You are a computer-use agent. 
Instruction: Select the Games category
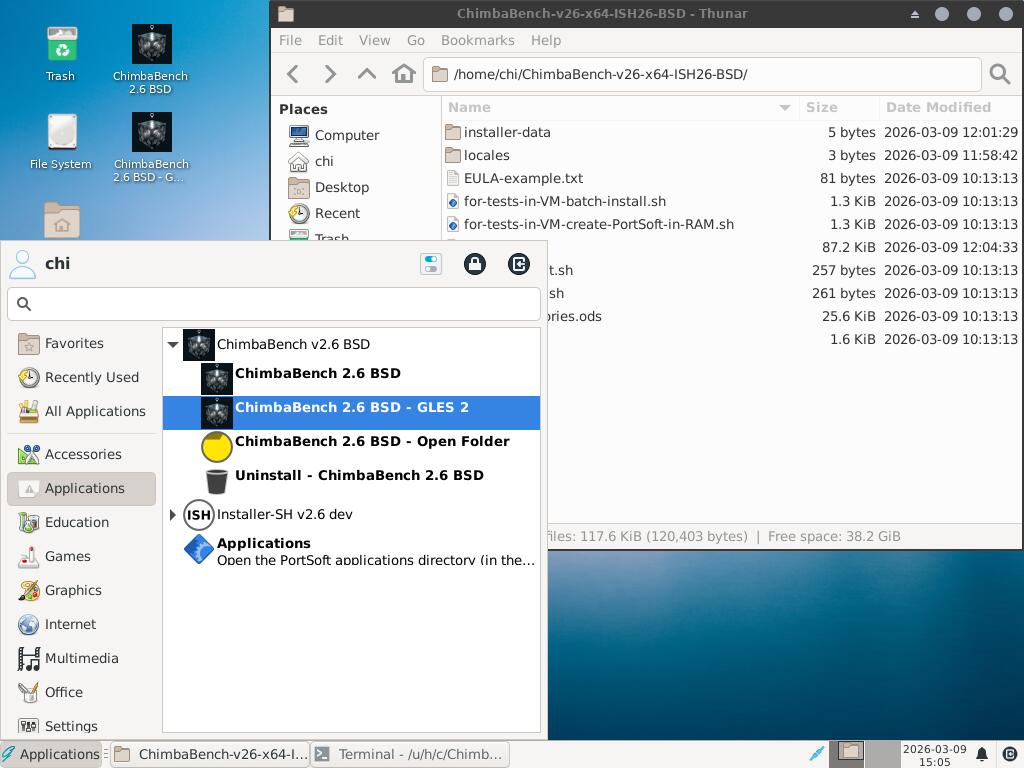point(82,556)
